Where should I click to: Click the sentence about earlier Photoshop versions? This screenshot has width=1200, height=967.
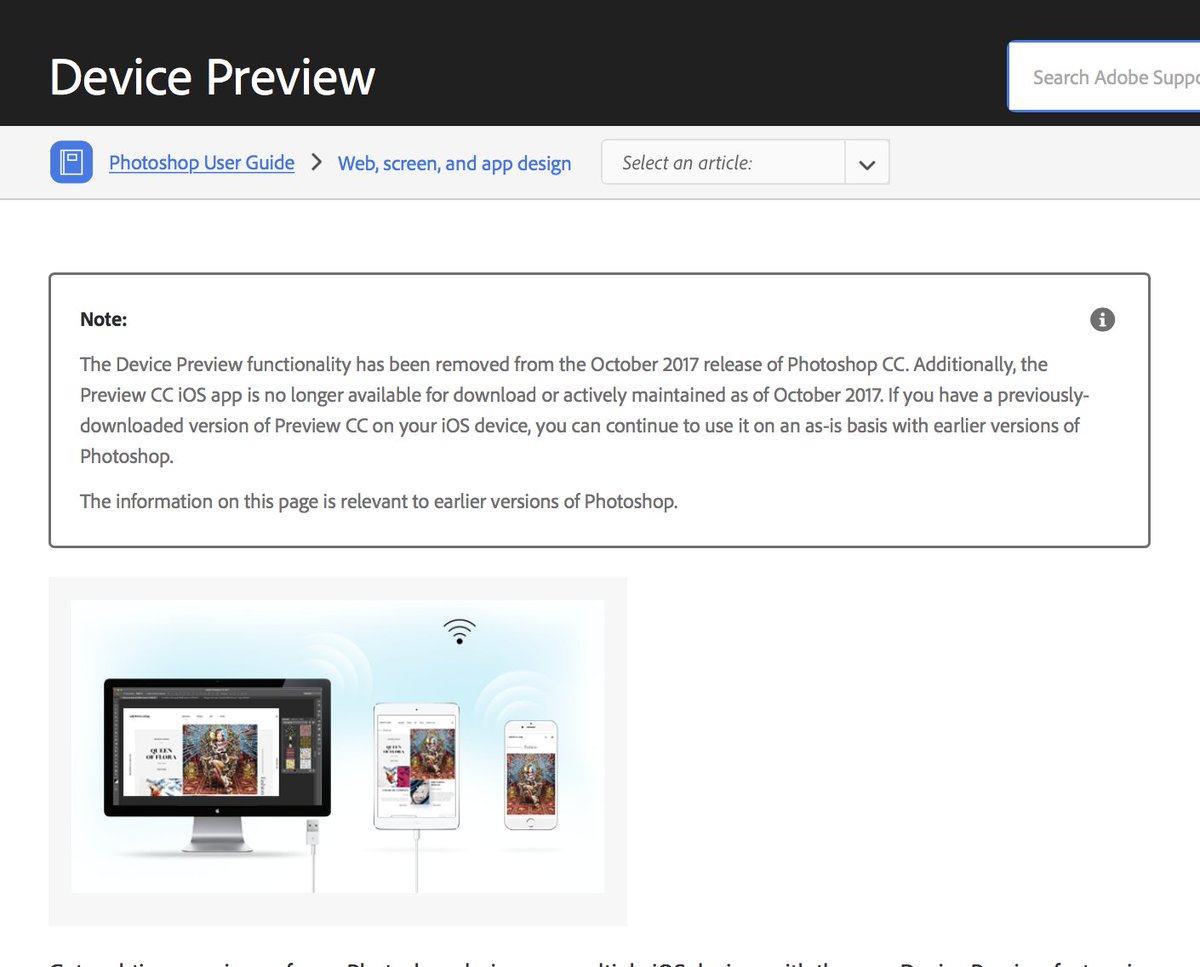click(x=379, y=501)
